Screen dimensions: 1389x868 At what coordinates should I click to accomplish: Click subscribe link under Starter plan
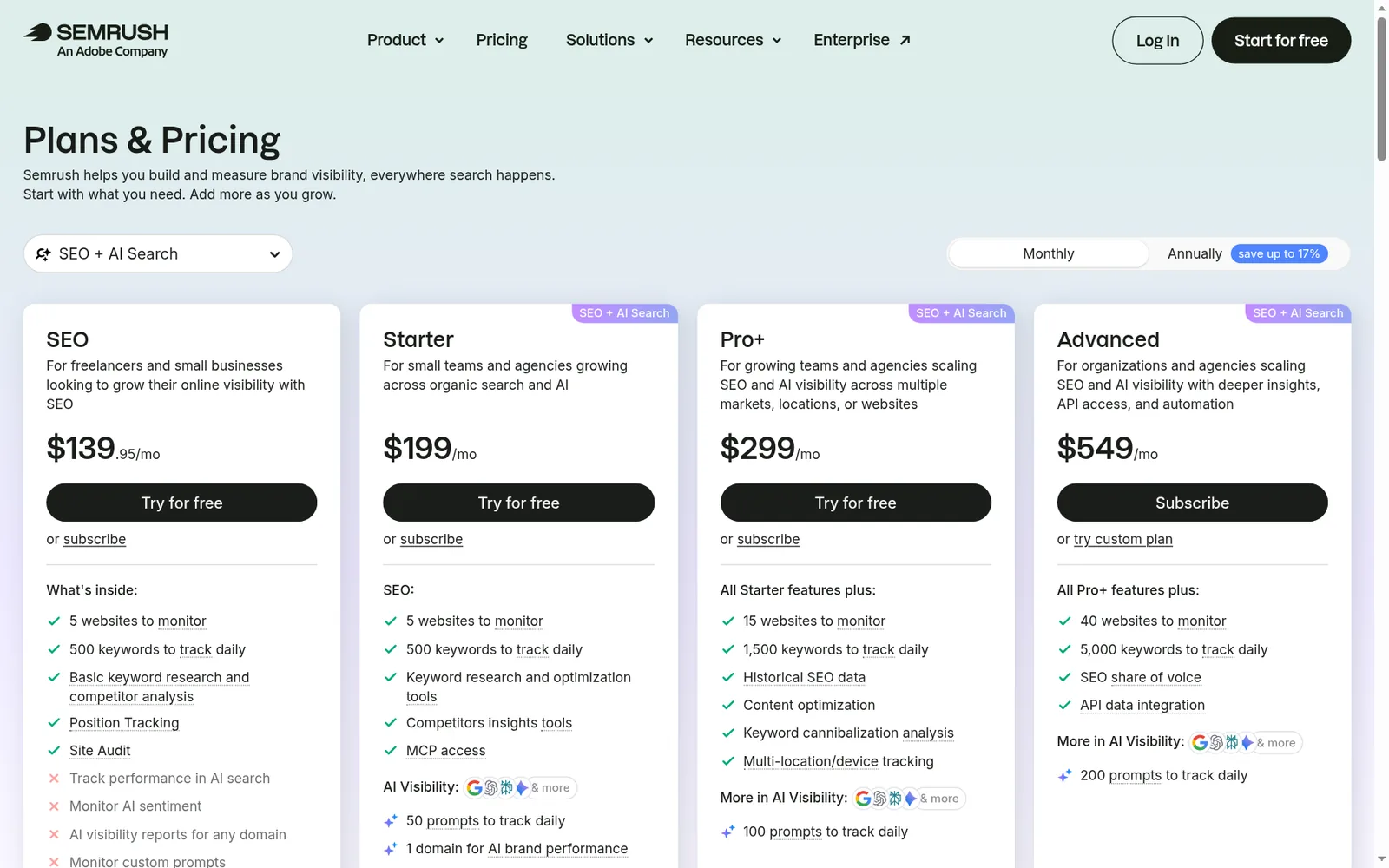pos(431,539)
